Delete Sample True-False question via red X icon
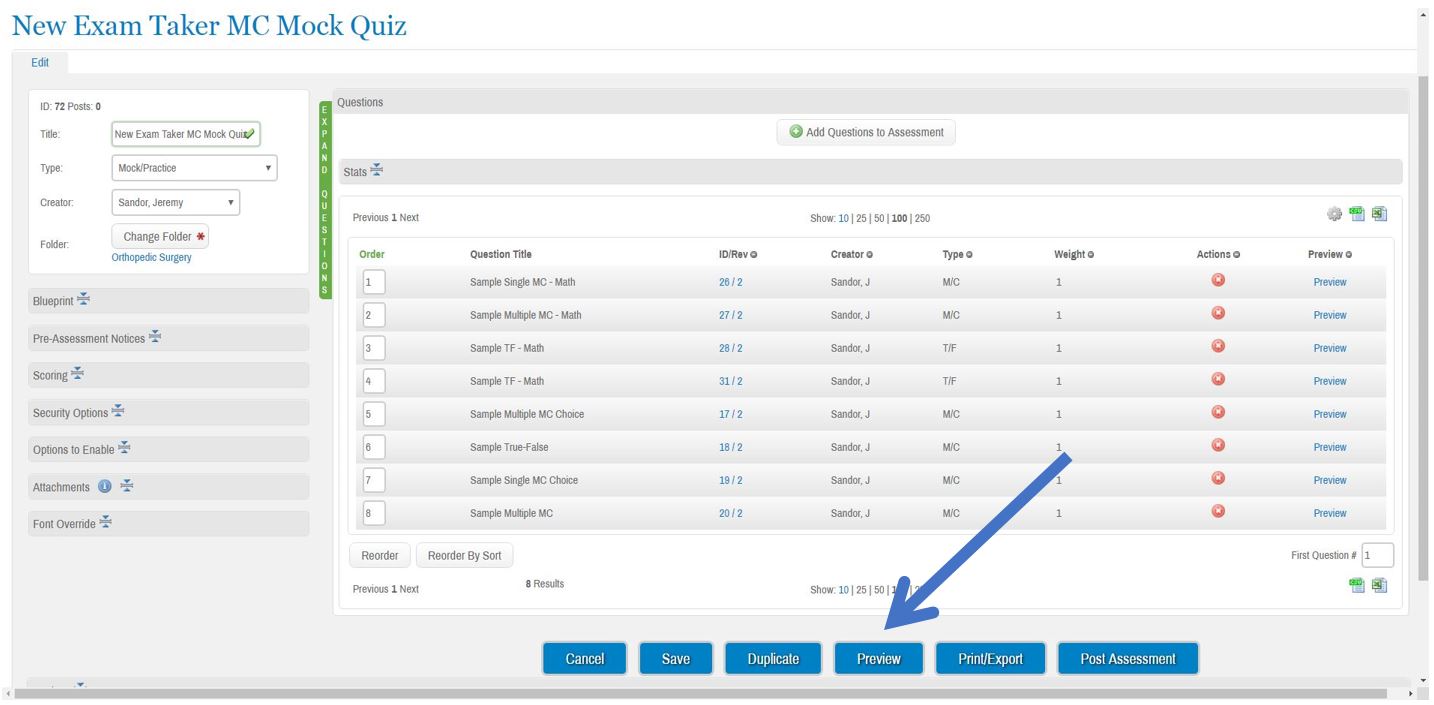 [1218, 445]
